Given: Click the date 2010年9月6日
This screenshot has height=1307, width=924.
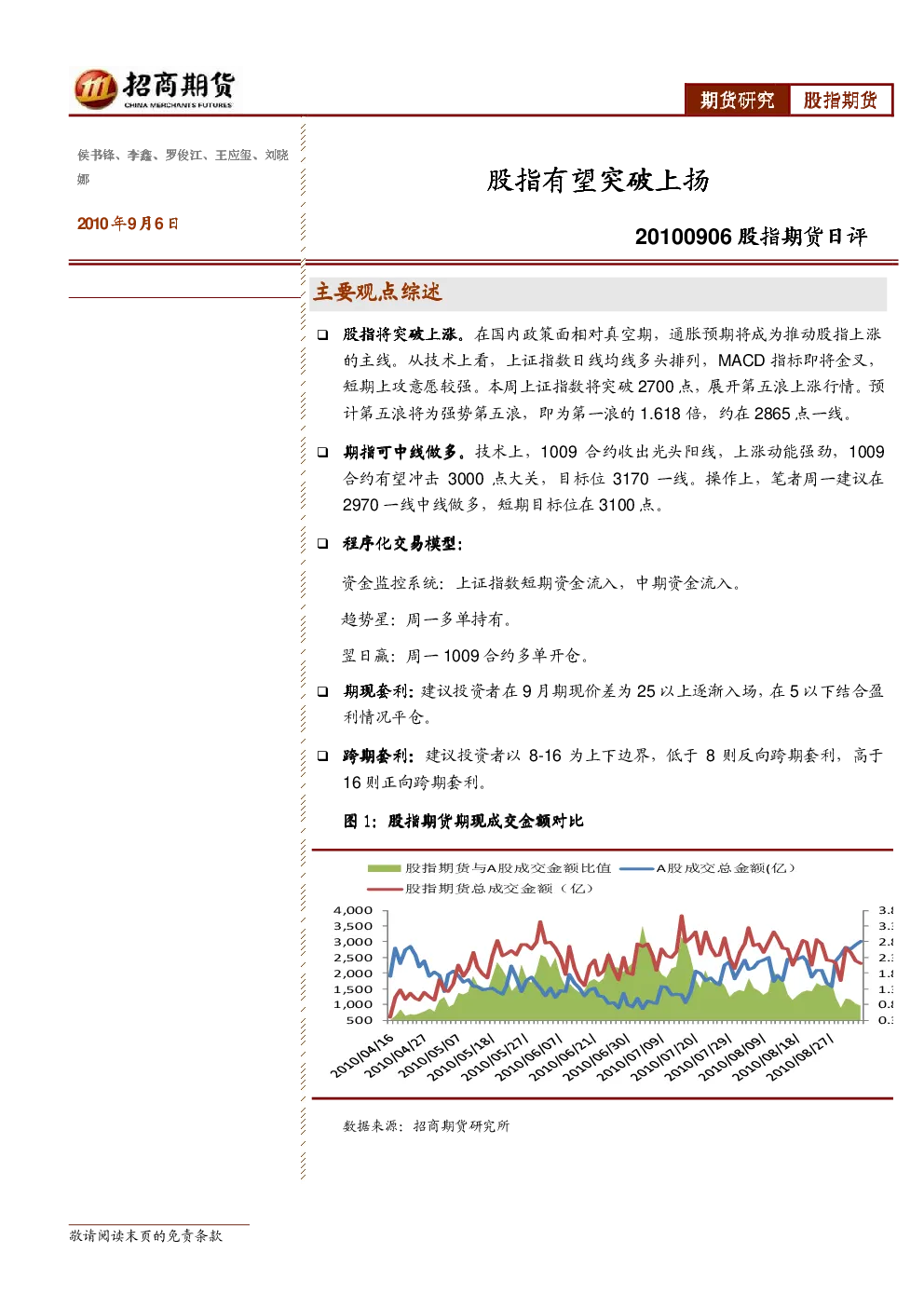Looking at the screenshot, I should [128, 224].
